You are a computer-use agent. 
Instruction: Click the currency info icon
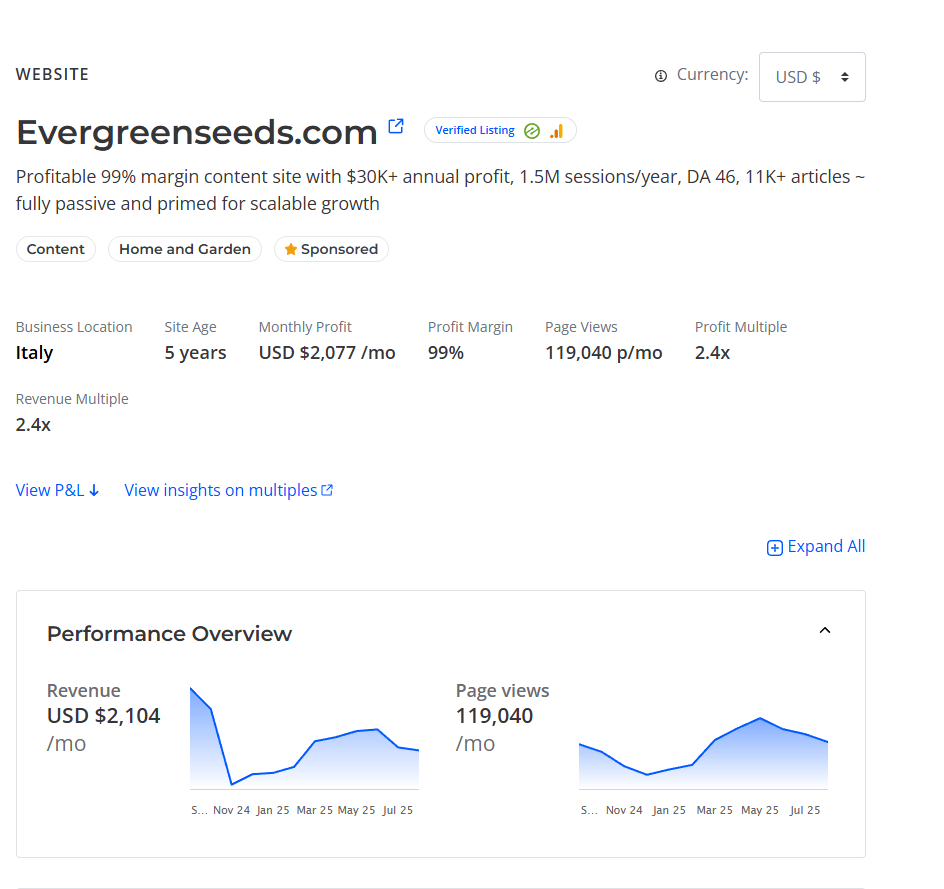pos(660,76)
